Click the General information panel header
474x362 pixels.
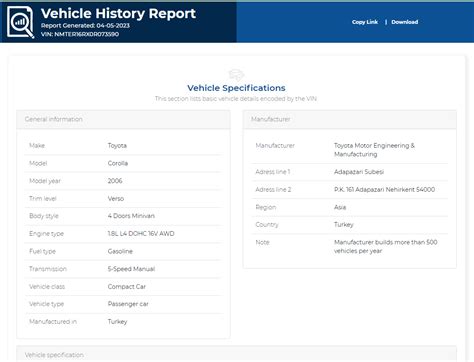coord(123,119)
